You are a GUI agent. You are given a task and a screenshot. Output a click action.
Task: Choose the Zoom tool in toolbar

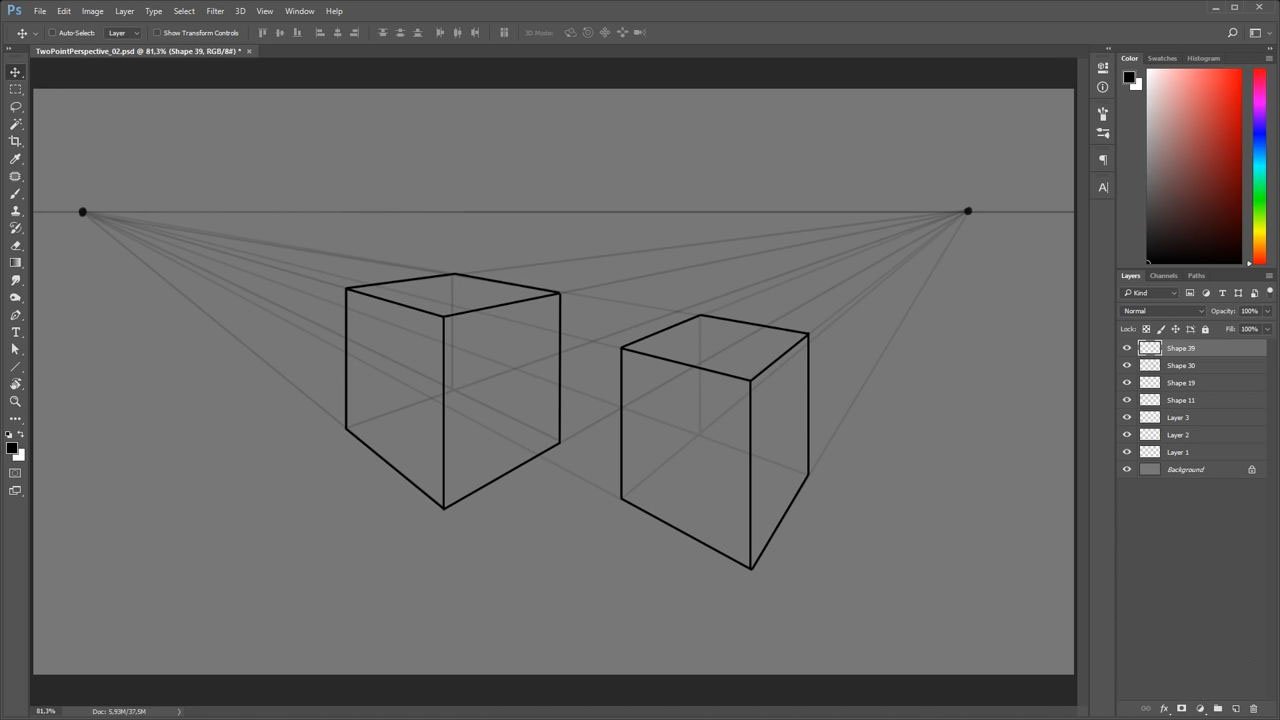15,401
